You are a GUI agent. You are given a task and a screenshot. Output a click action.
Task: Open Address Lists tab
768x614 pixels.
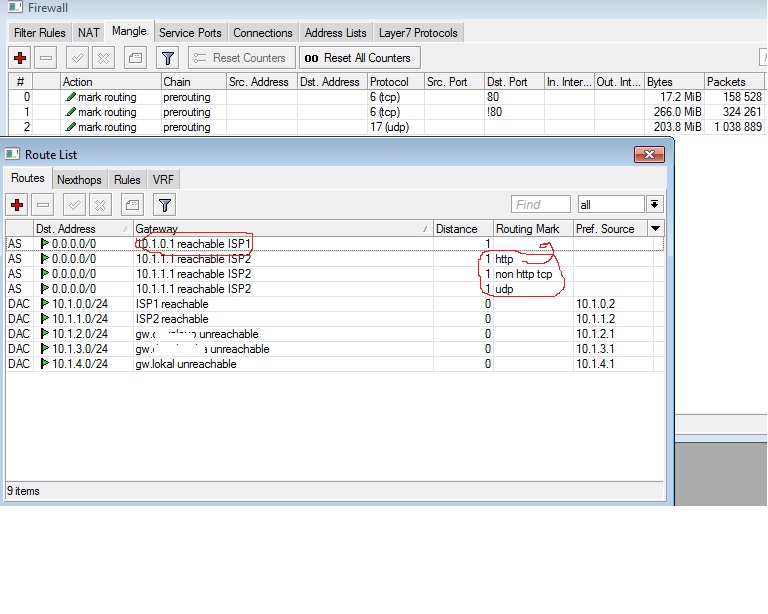[336, 33]
